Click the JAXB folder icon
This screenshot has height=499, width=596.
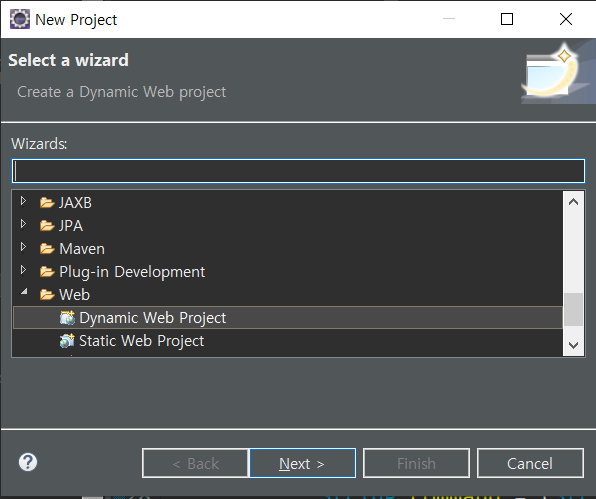coord(47,203)
